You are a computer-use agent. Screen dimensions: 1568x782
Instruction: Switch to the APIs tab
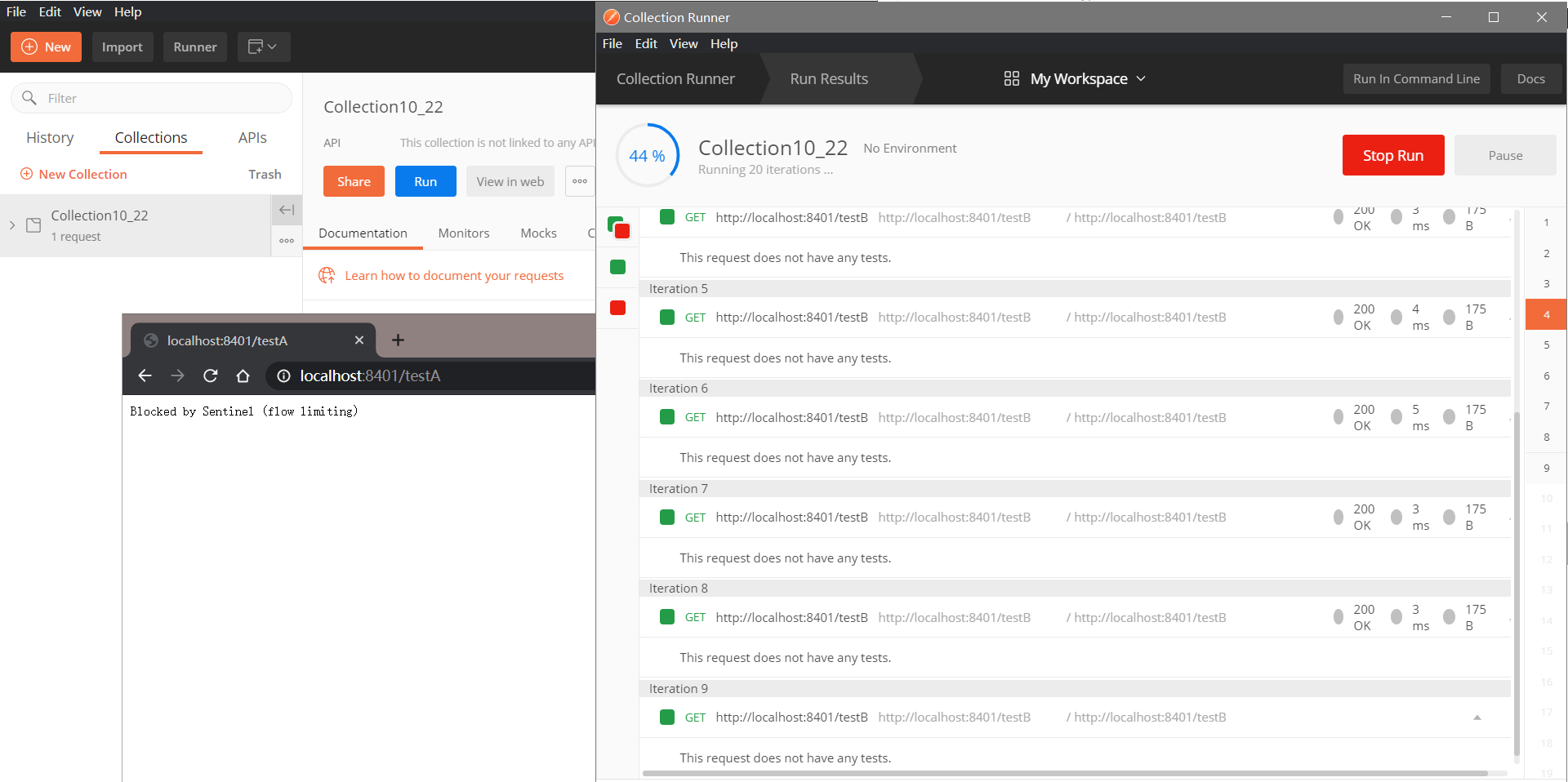tap(252, 137)
